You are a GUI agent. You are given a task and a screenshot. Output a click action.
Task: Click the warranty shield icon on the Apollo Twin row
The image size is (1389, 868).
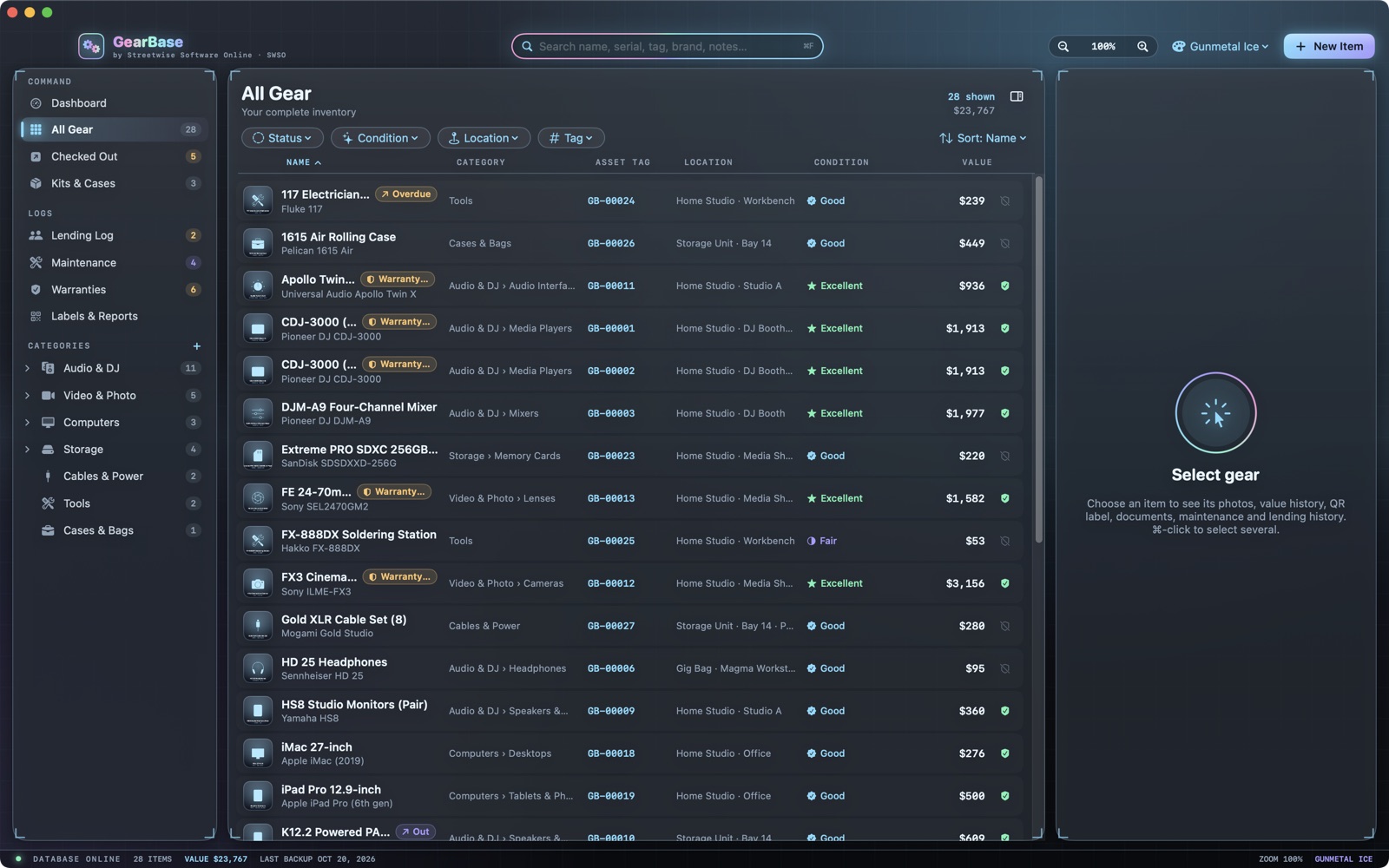pyautogui.click(x=1005, y=286)
